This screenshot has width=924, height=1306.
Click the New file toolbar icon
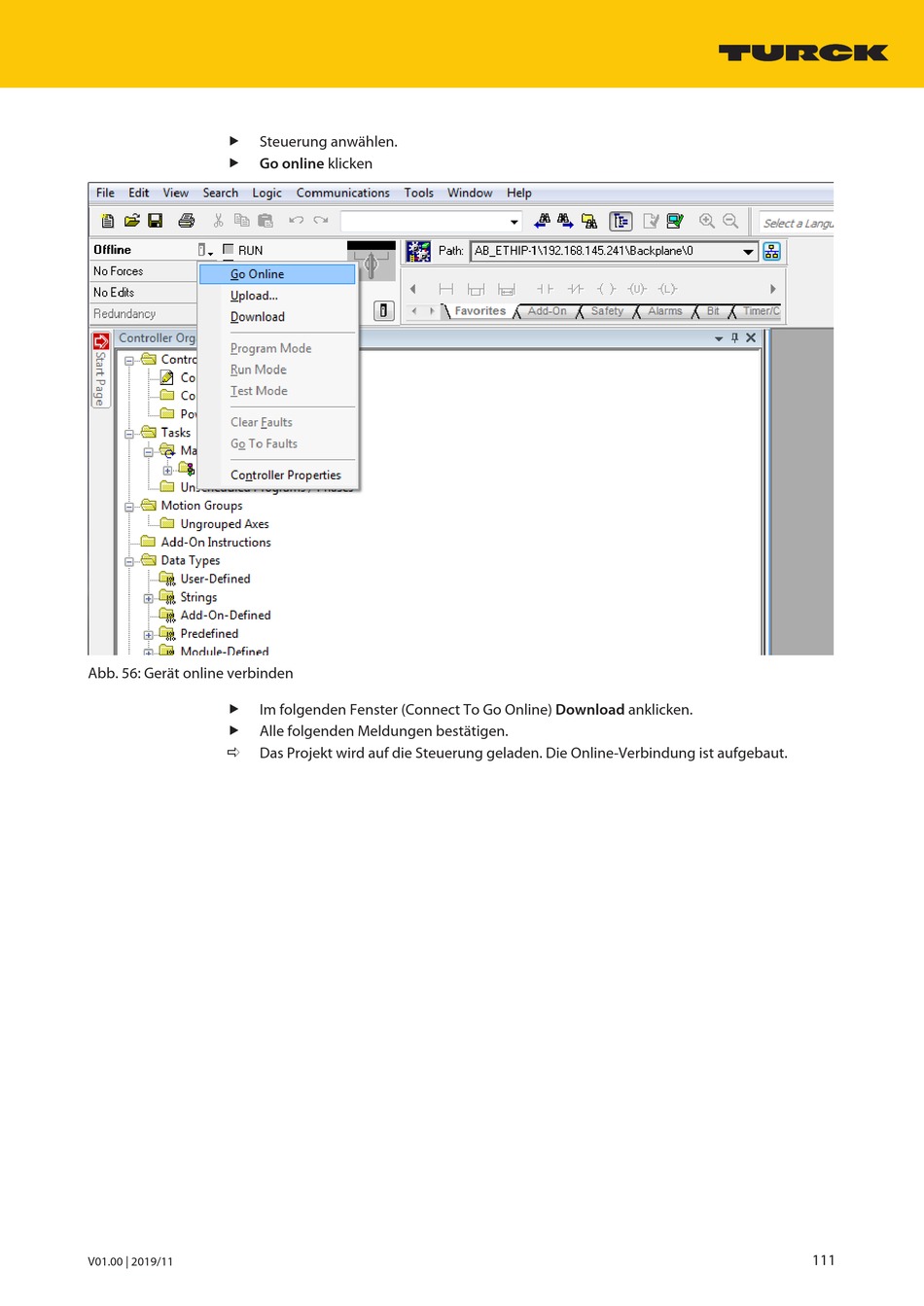pyautogui.click(x=108, y=221)
